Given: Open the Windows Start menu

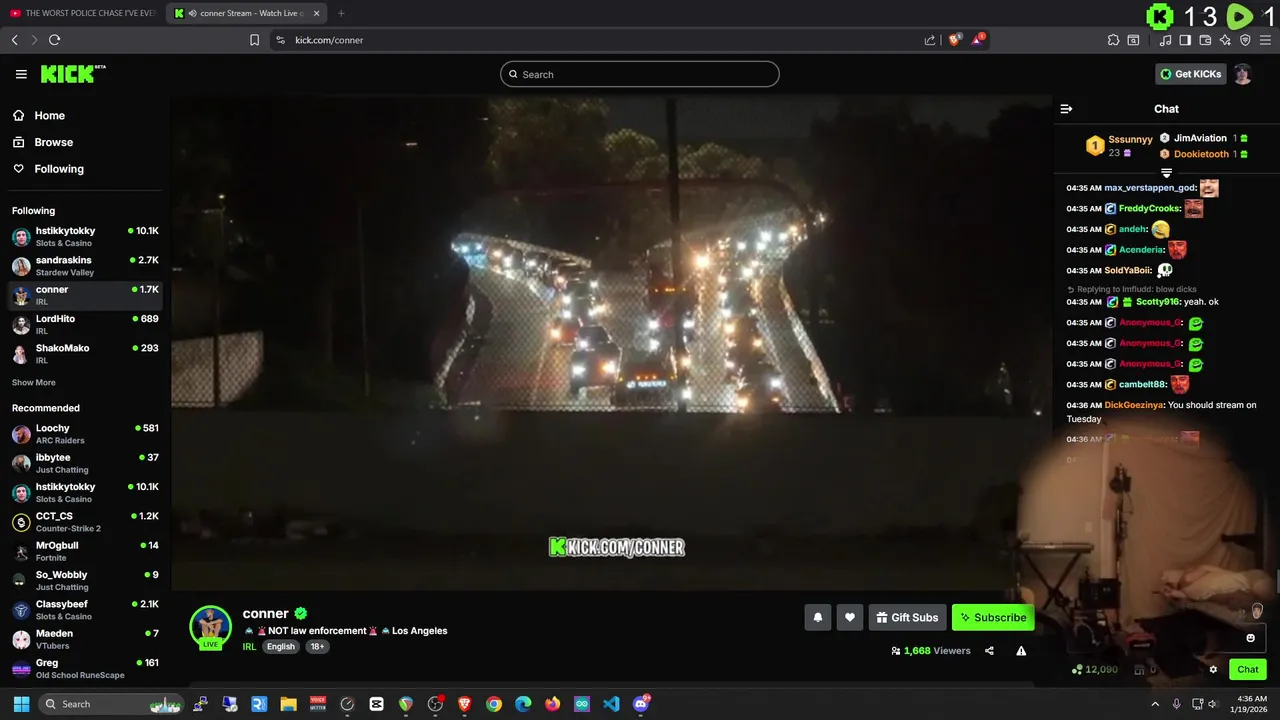Looking at the screenshot, I should tap(21, 704).
